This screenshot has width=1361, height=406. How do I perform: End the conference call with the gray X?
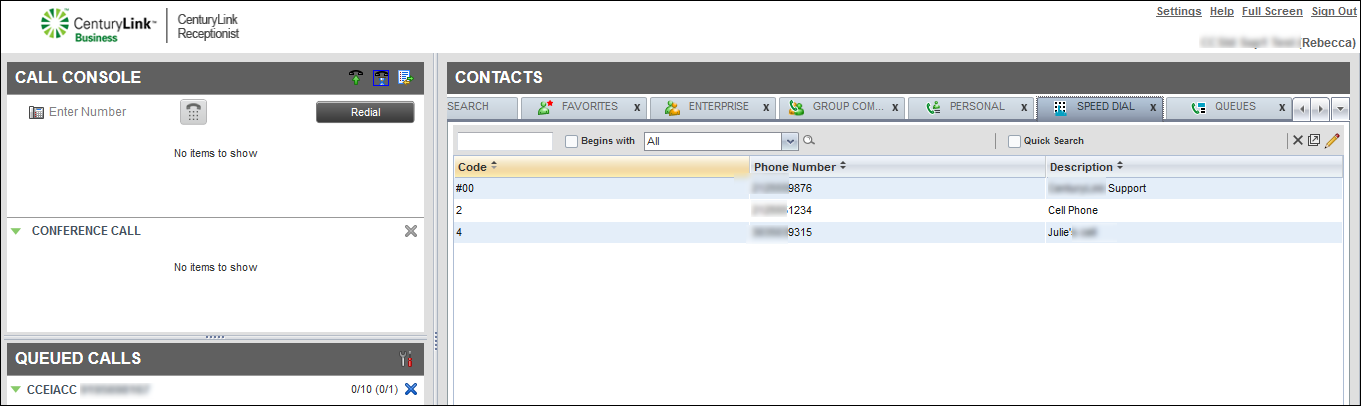(x=411, y=231)
